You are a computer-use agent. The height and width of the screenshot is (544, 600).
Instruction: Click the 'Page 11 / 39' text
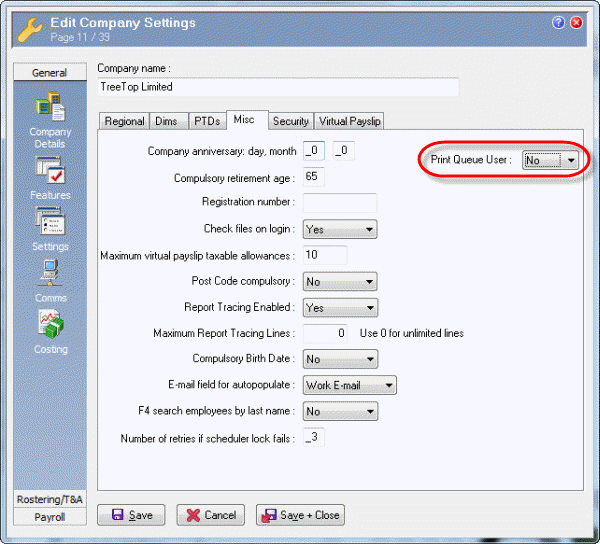point(80,37)
